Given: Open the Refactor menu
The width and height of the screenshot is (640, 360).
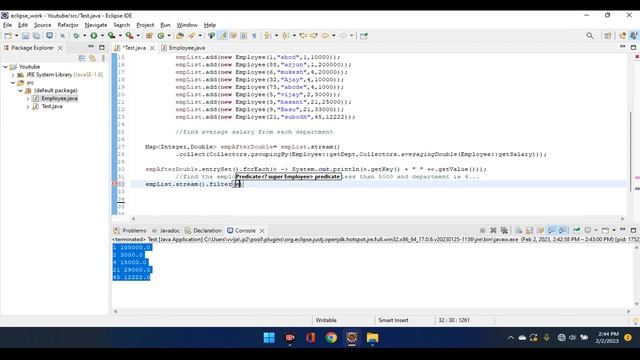Looking at the screenshot, I should (68, 25).
